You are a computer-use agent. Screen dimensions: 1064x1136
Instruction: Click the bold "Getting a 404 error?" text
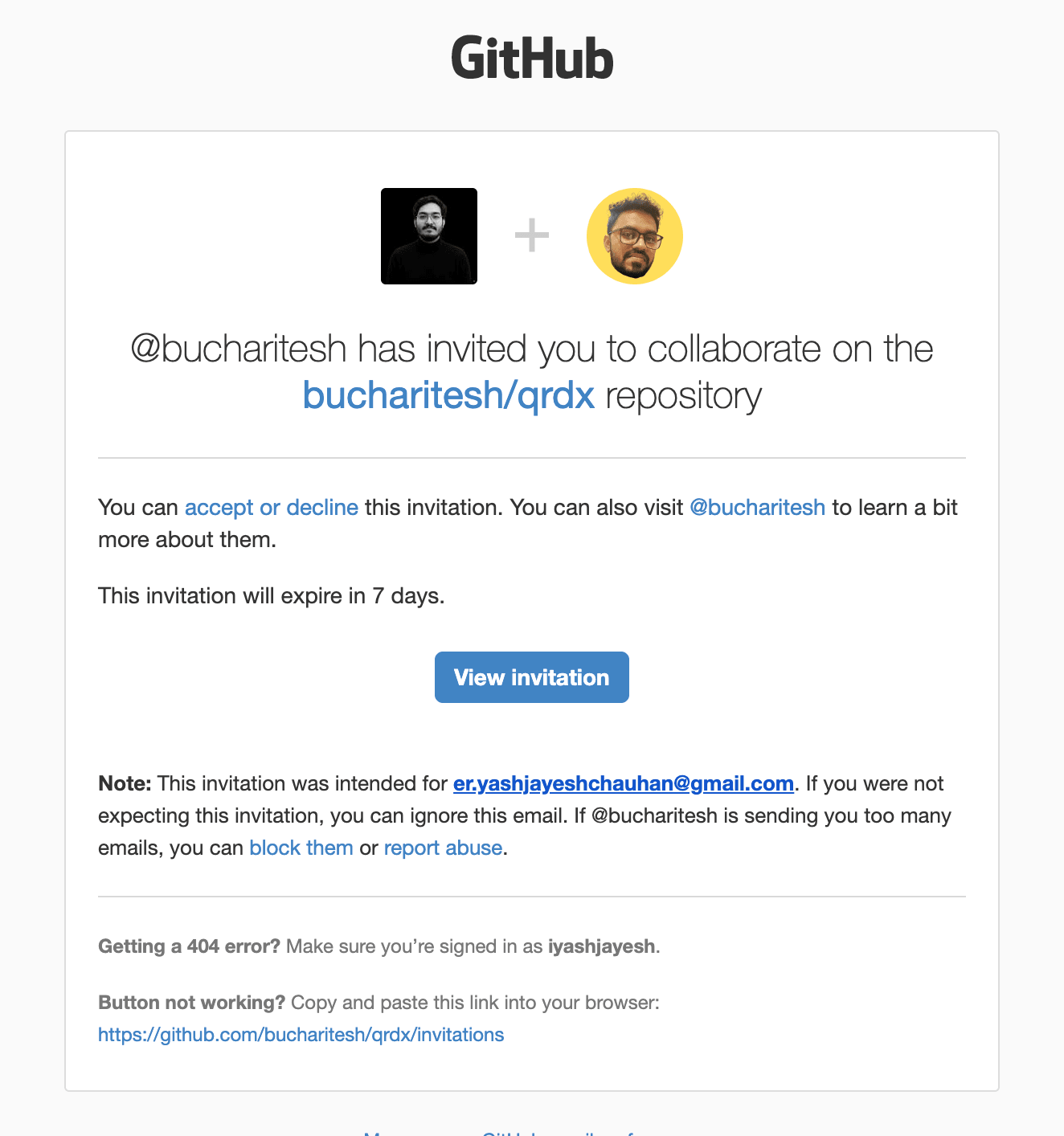click(x=189, y=946)
